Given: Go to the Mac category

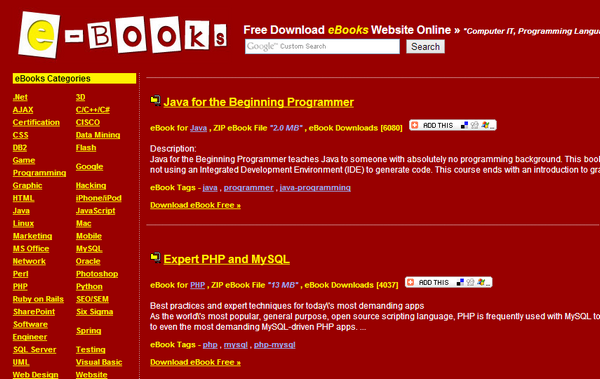Looking at the screenshot, I should pos(83,224).
